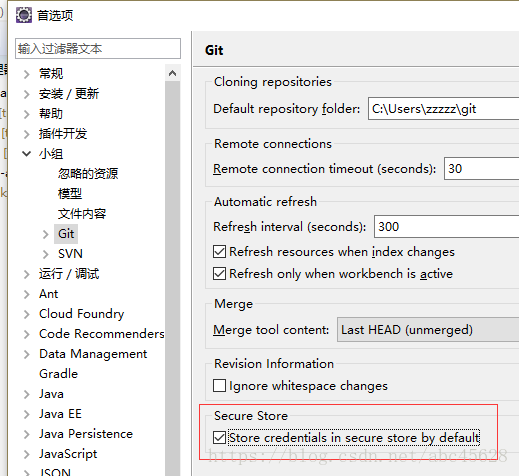
Task: Expand the Java node arrow
Action: tap(27, 394)
